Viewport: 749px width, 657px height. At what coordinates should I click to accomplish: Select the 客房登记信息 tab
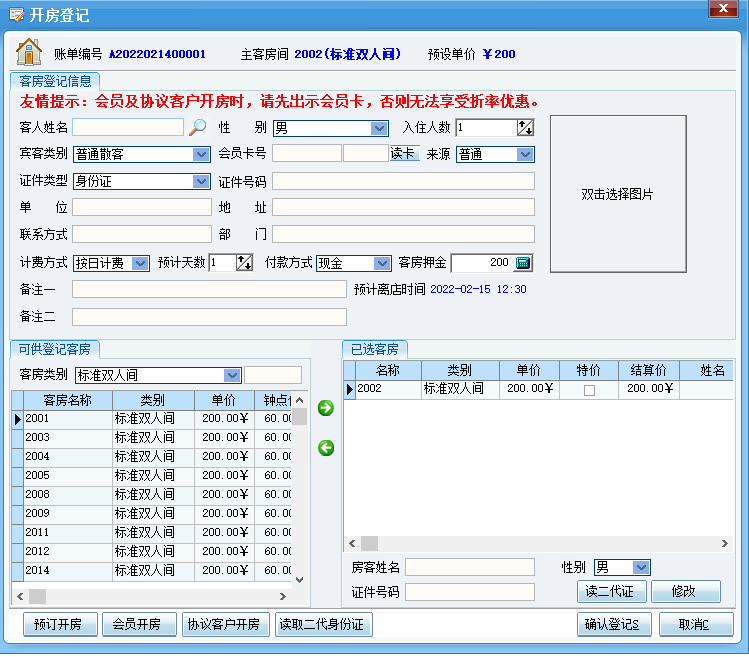[55, 81]
